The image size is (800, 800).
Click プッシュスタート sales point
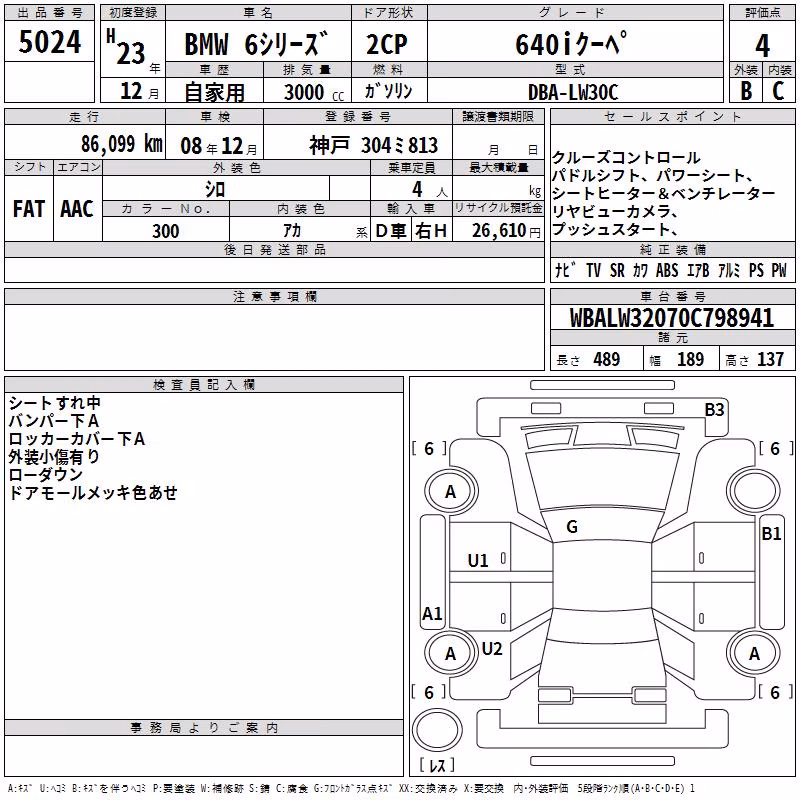pyautogui.click(x=615, y=229)
